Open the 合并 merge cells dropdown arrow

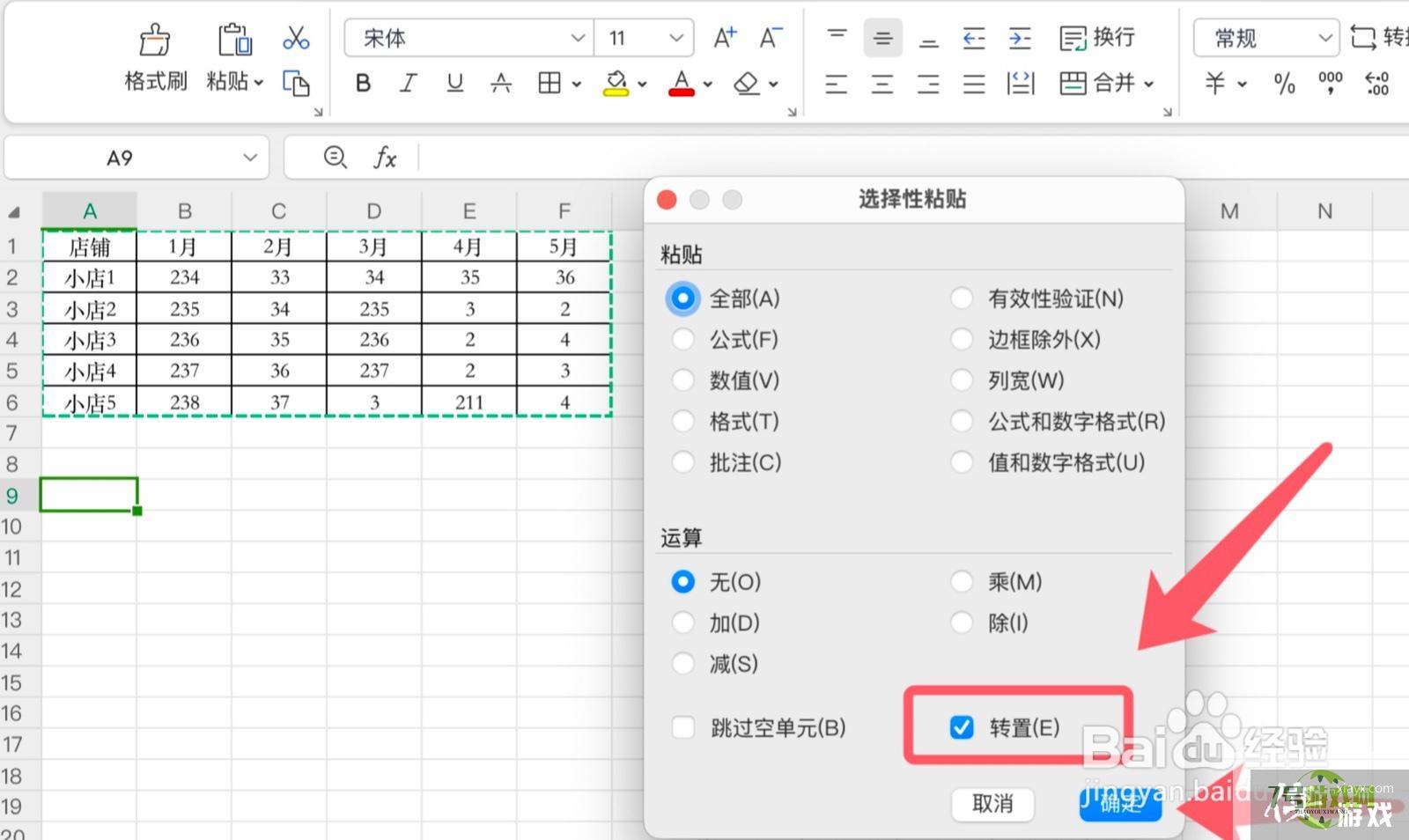(x=1149, y=84)
